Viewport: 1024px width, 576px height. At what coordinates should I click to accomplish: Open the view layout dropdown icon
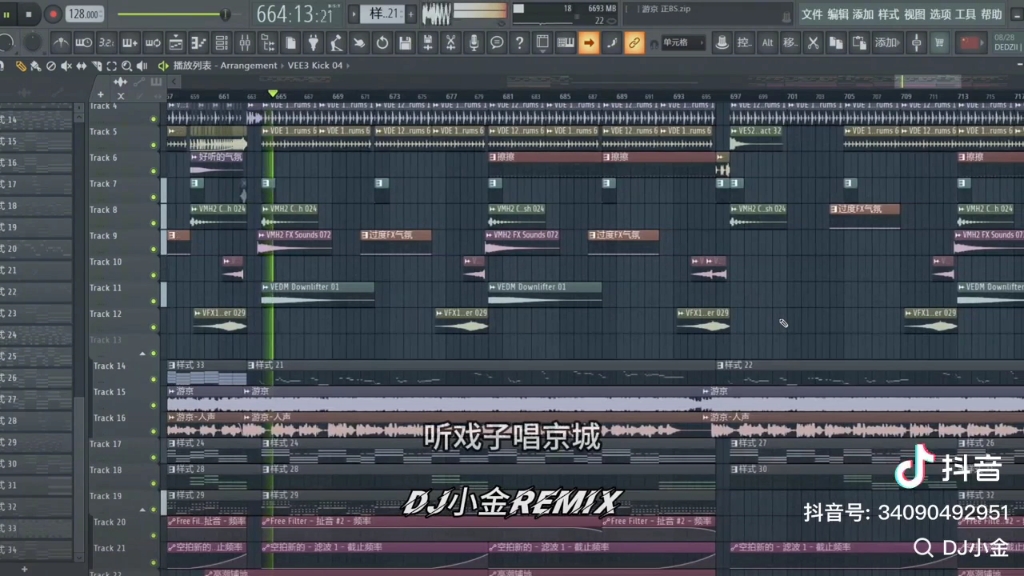542,43
